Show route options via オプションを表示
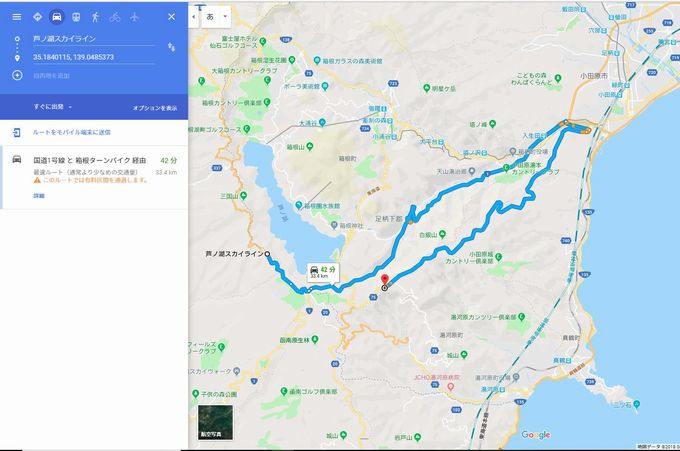The width and height of the screenshot is (680, 451). click(155, 108)
